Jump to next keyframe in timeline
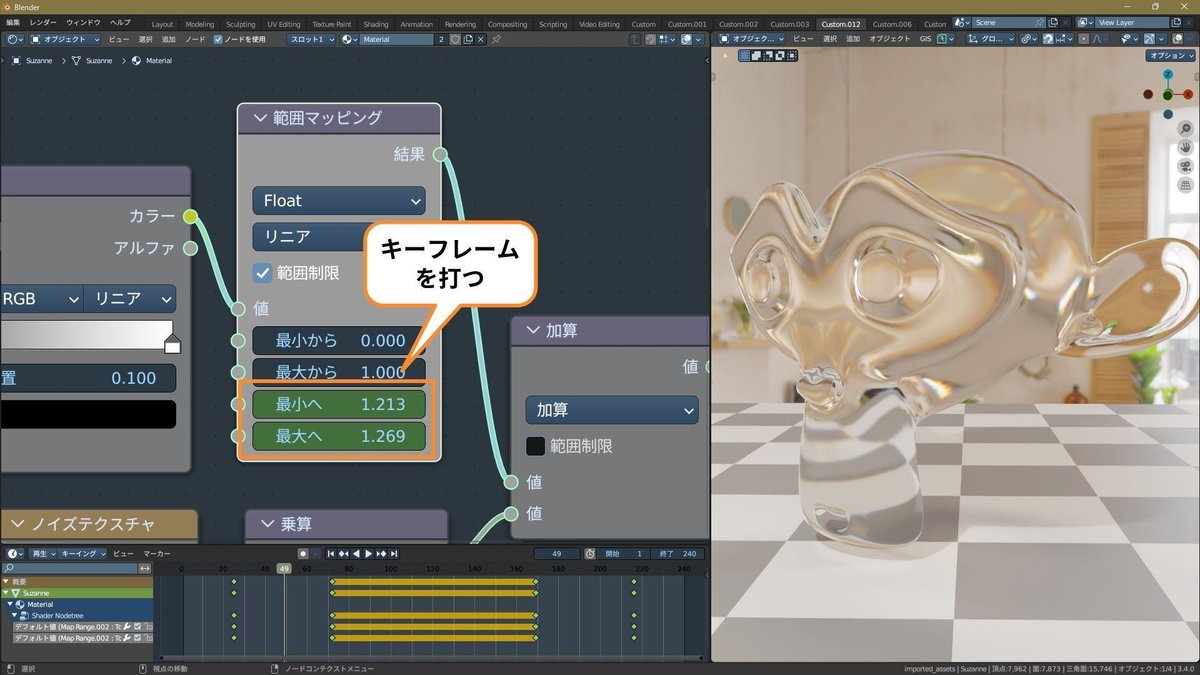Screen dimensions: 1200x675 point(381,553)
